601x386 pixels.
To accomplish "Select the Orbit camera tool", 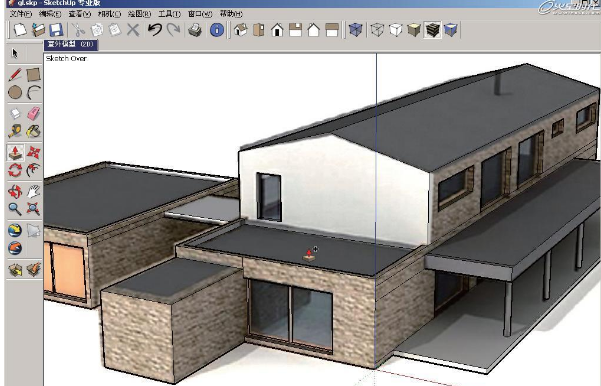I will [x=15, y=191].
